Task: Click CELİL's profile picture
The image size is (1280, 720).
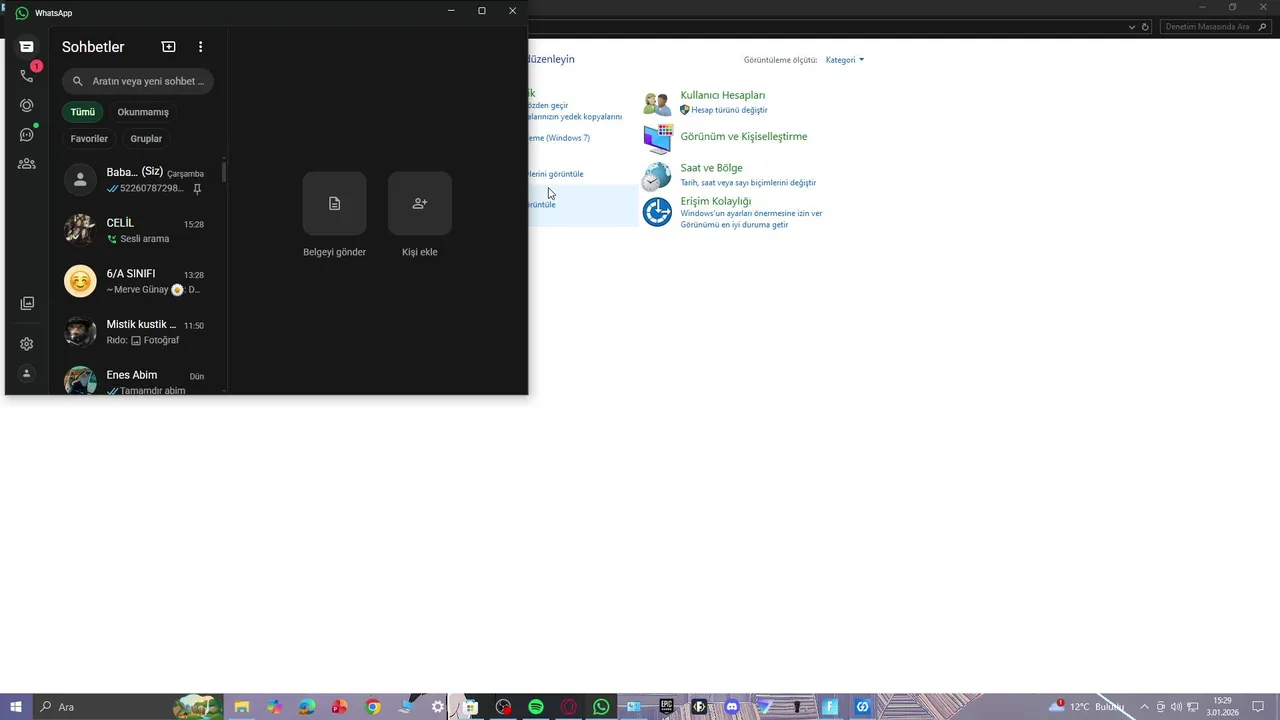Action: point(80,230)
